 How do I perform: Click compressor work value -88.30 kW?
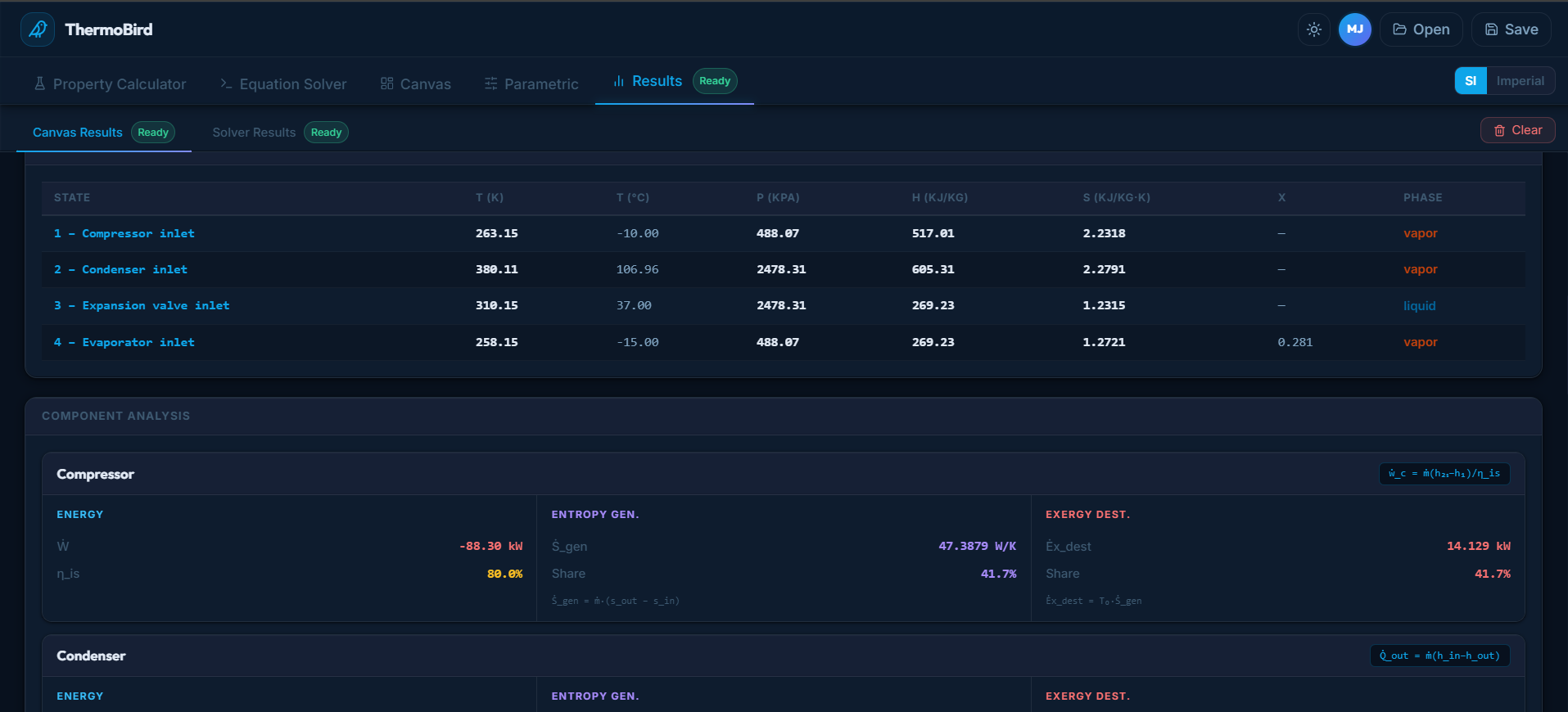[490, 546]
